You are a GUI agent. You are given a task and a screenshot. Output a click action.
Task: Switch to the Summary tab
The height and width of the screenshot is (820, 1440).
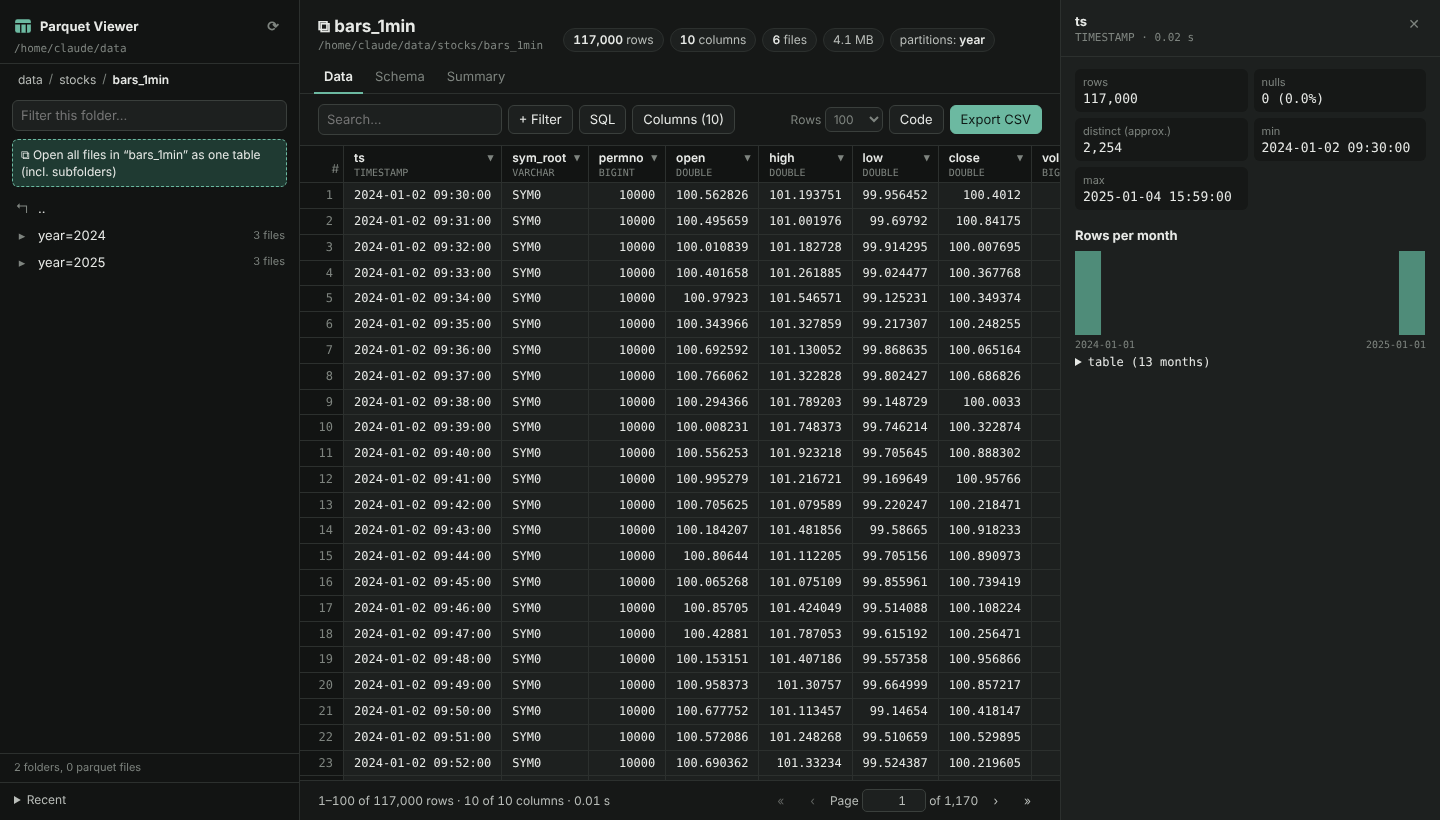tap(476, 76)
